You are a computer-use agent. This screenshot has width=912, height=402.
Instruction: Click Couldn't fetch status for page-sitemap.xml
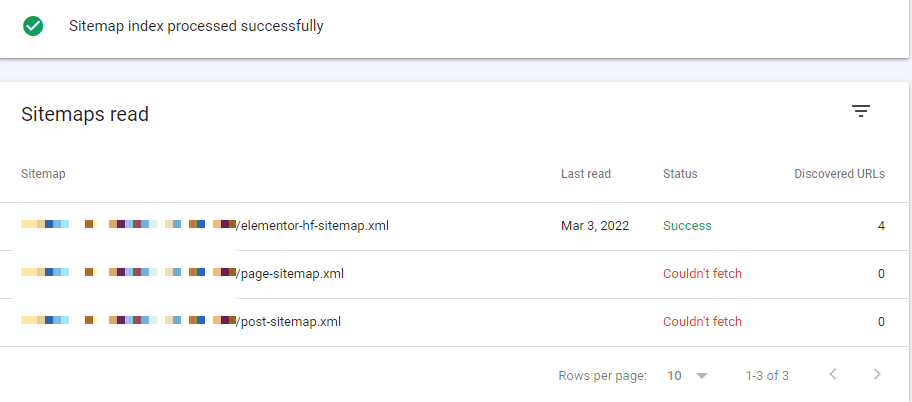tap(702, 273)
